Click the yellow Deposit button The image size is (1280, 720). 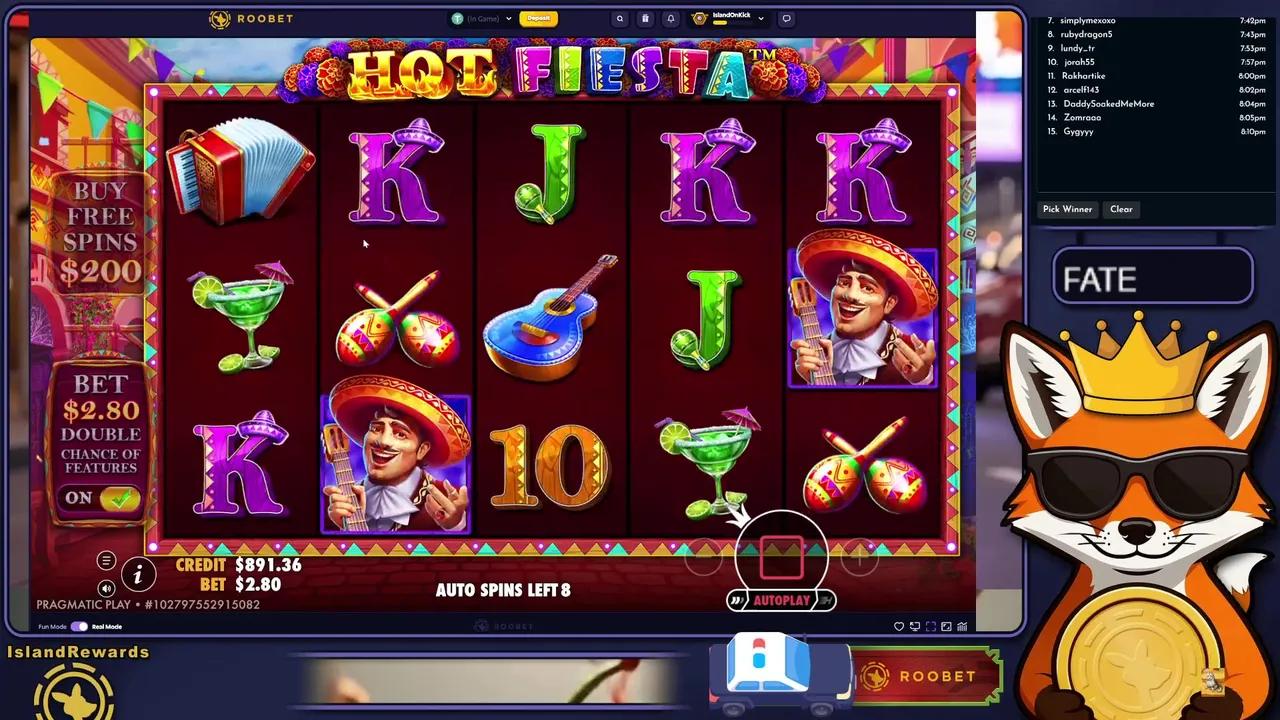(x=539, y=18)
